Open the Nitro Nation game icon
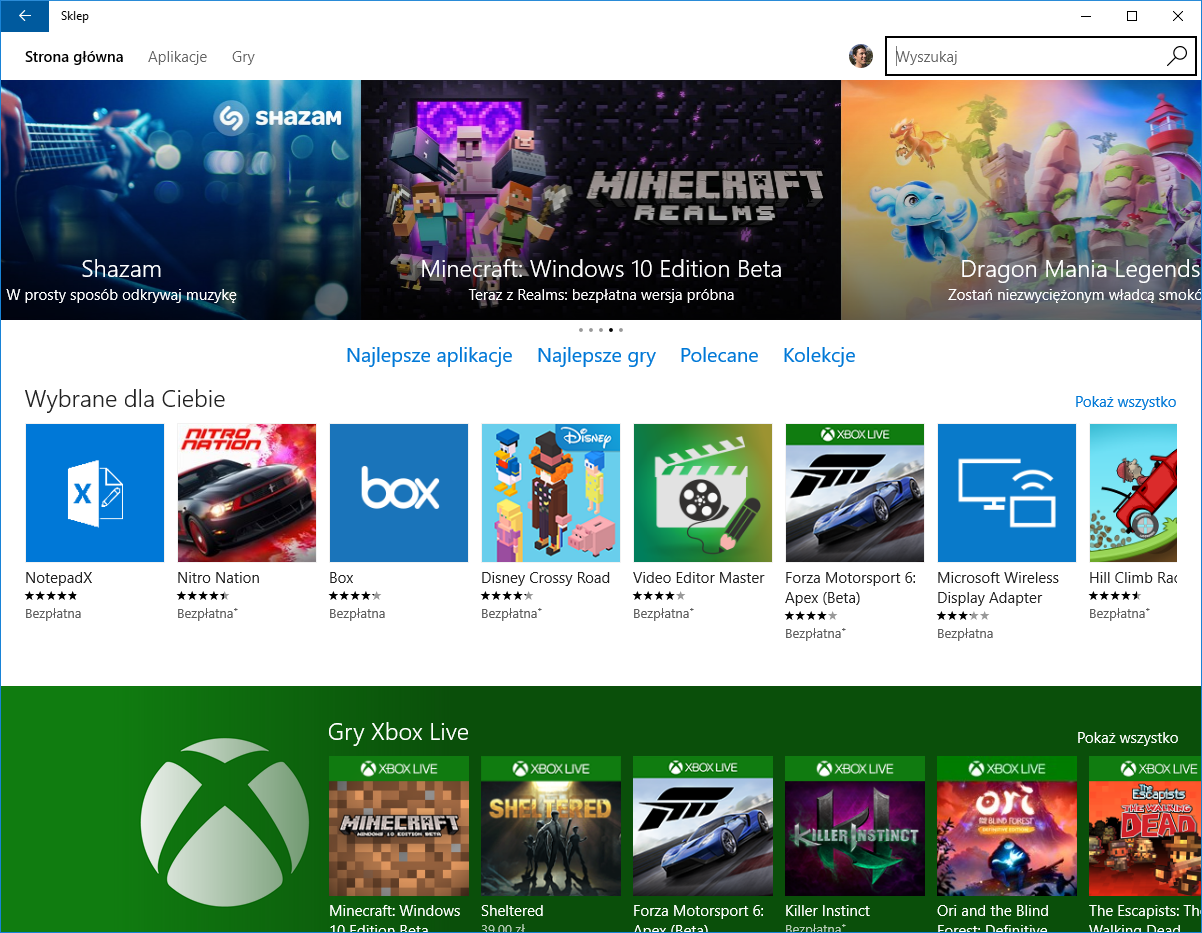The image size is (1202, 933). tap(247, 493)
